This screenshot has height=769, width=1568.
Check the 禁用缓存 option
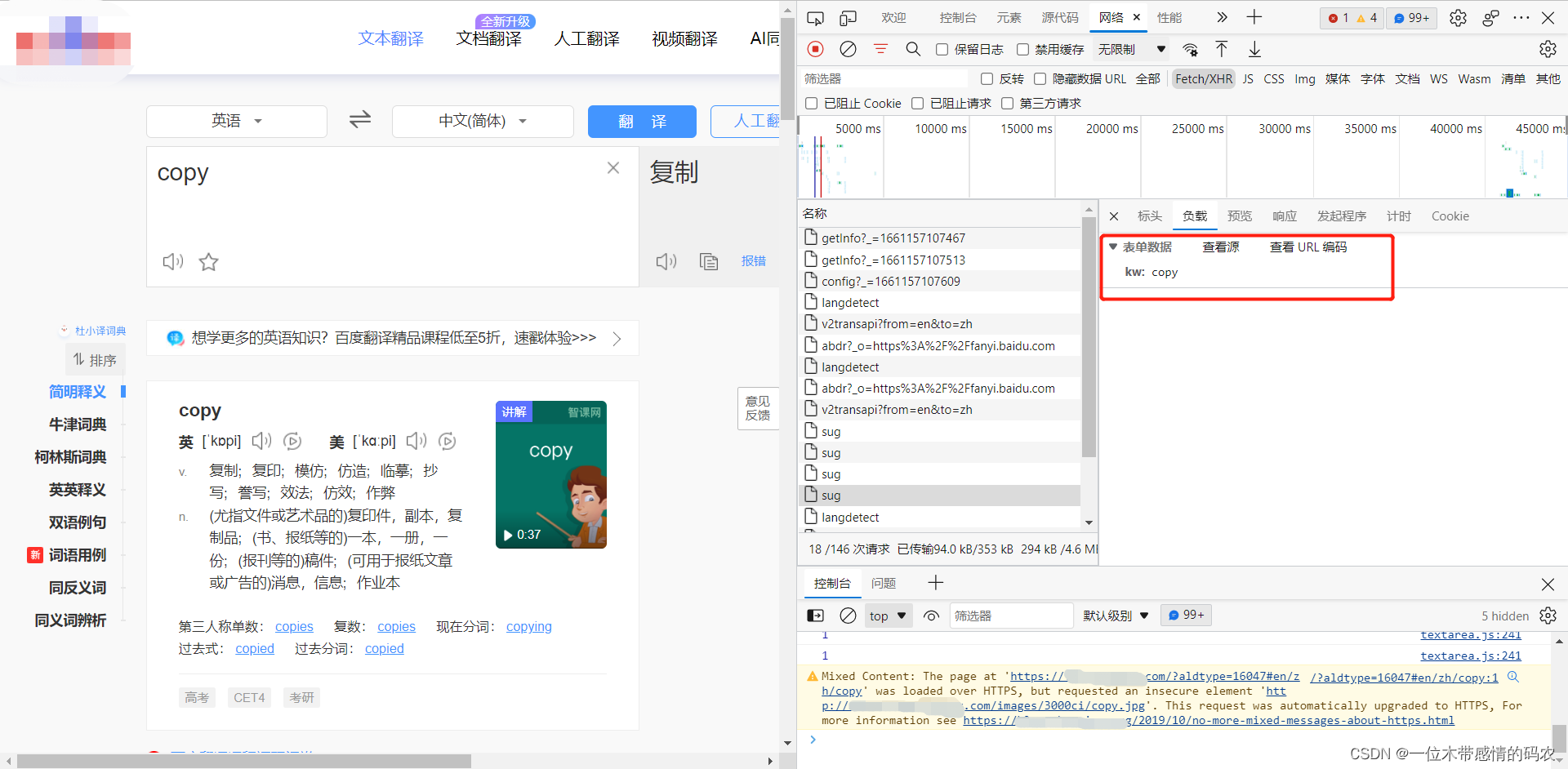(x=1022, y=50)
